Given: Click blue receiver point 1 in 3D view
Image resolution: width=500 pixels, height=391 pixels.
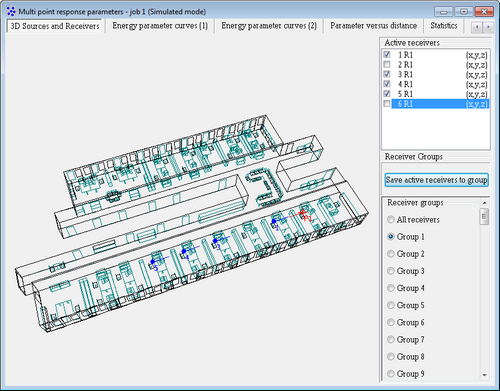Looking at the screenshot, I should 274,221.
